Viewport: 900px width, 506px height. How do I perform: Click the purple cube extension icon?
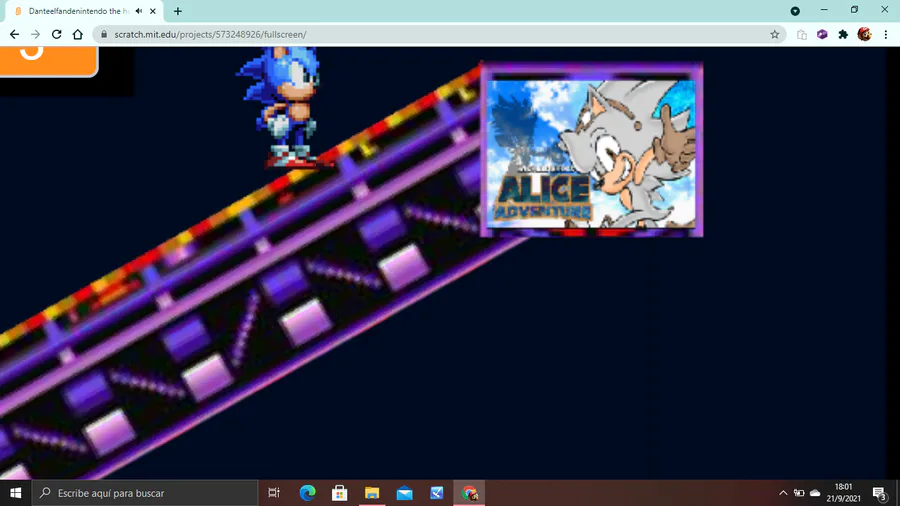pyautogui.click(x=822, y=34)
